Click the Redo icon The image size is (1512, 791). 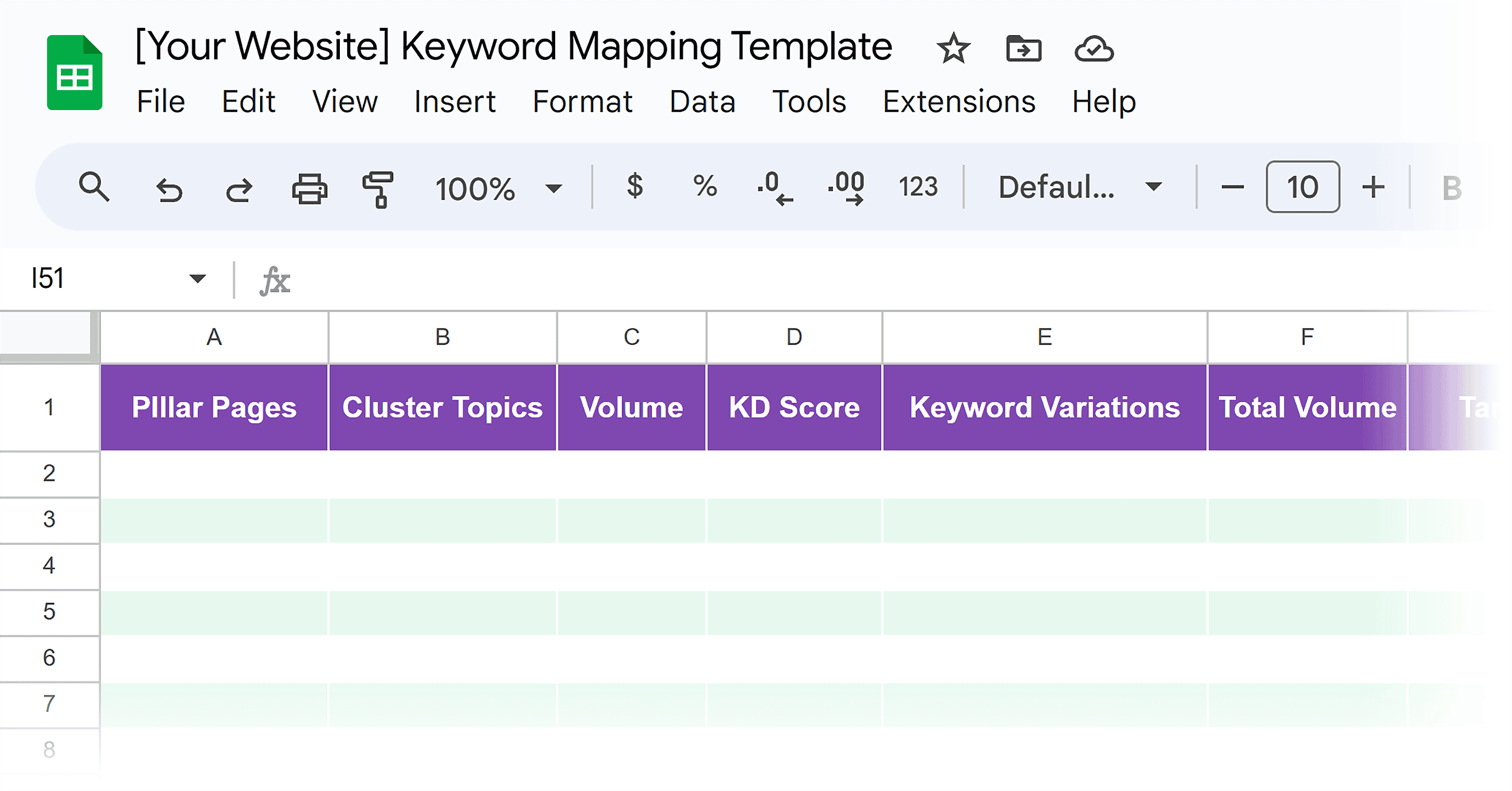click(240, 188)
